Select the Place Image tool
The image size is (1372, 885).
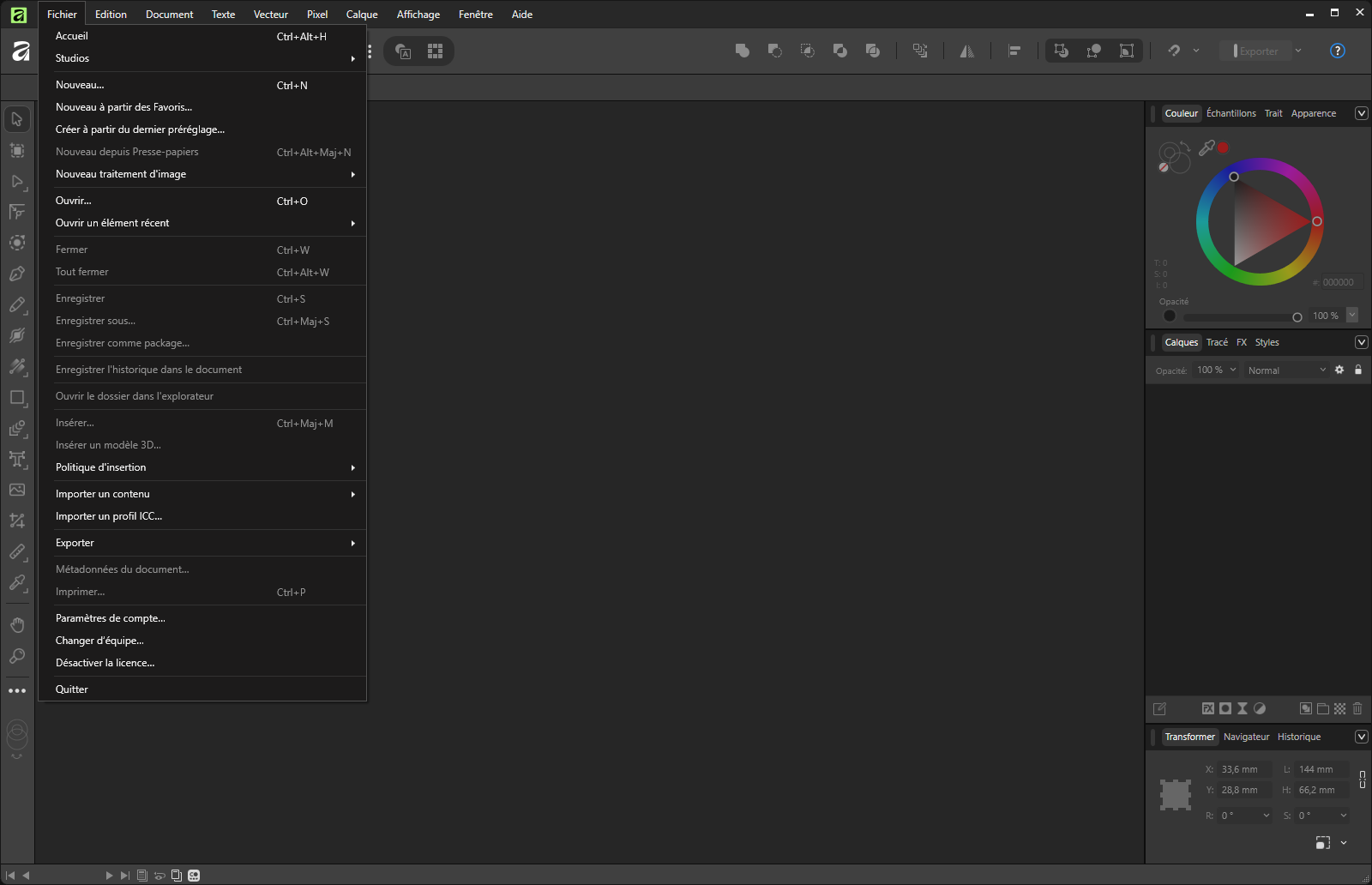click(x=17, y=490)
